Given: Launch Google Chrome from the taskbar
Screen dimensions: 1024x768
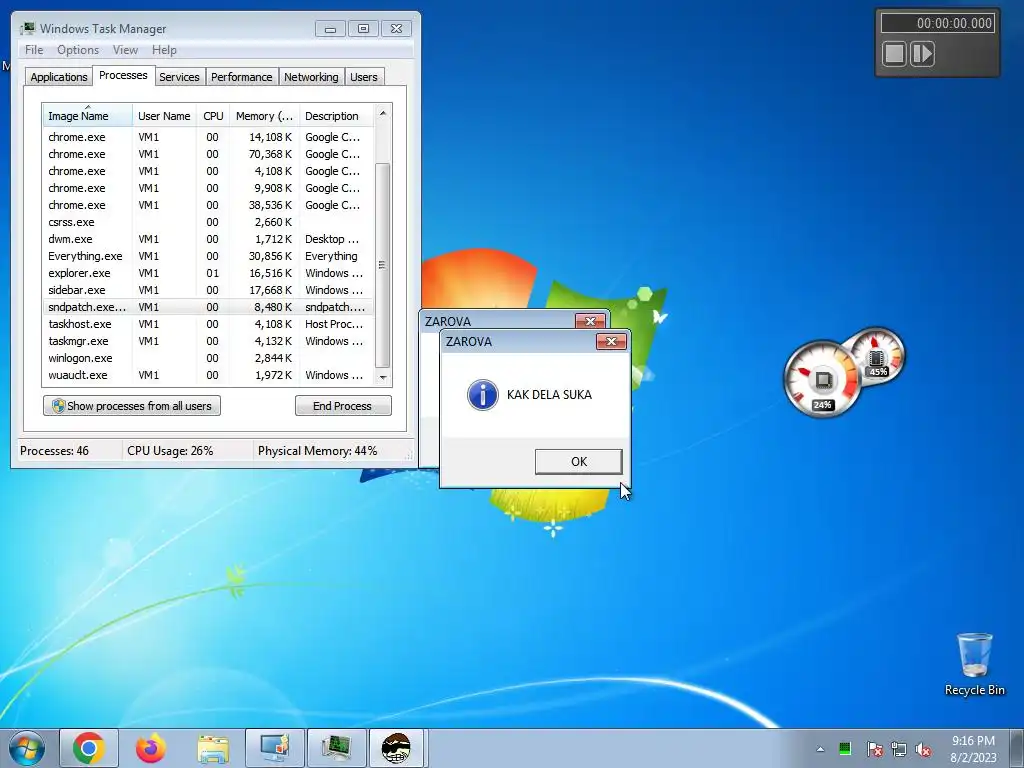Looking at the screenshot, I should tap(89, 748).
